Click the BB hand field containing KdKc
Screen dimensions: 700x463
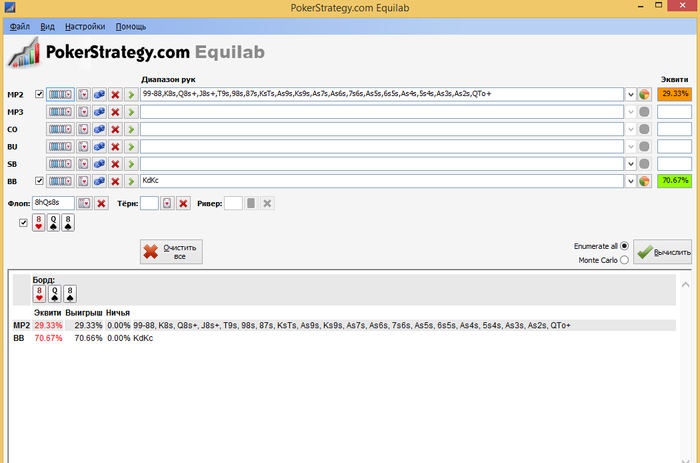coord(382,181)
